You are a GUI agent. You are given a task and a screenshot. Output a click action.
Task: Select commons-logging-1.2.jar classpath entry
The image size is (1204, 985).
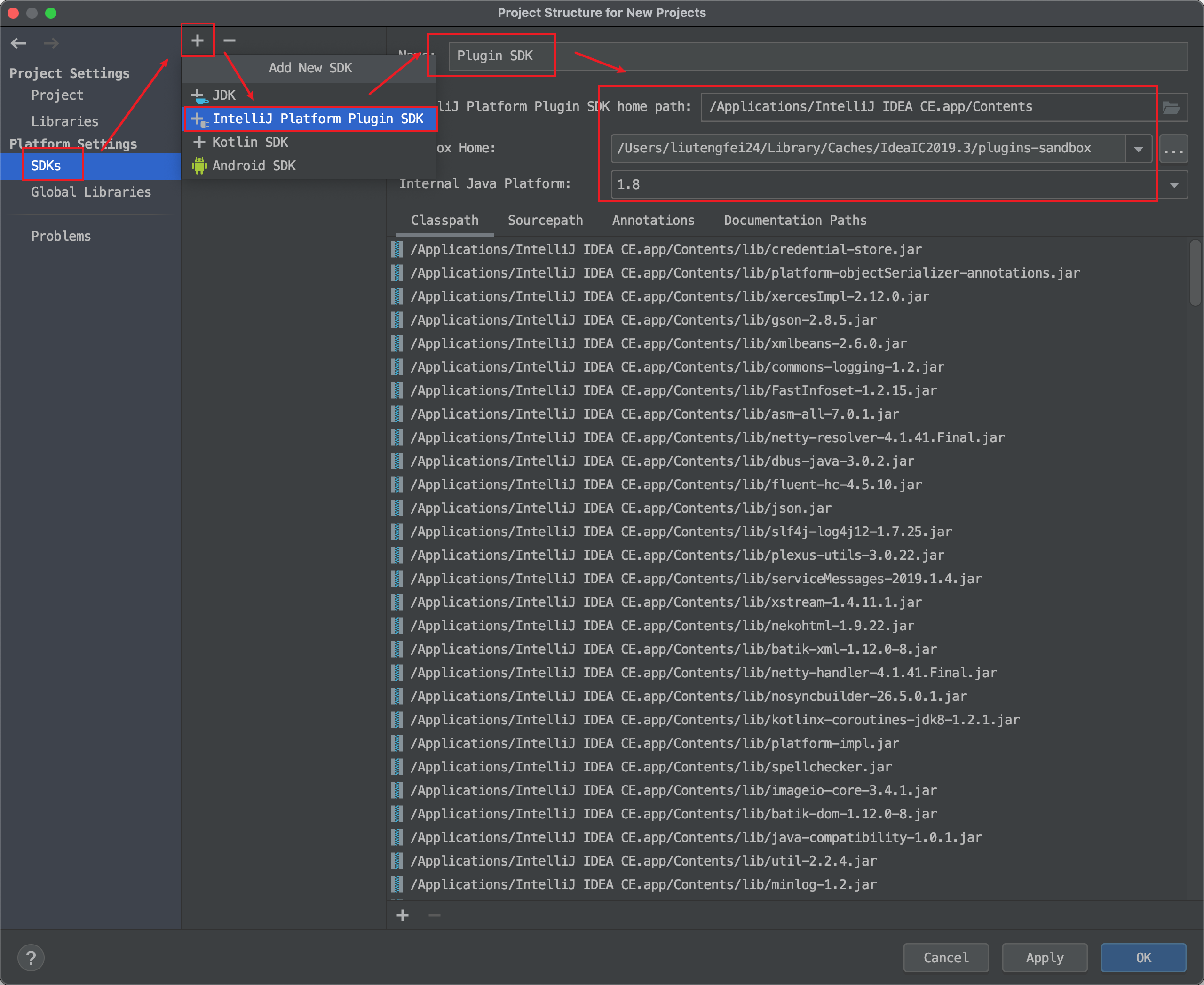(788, 367)
